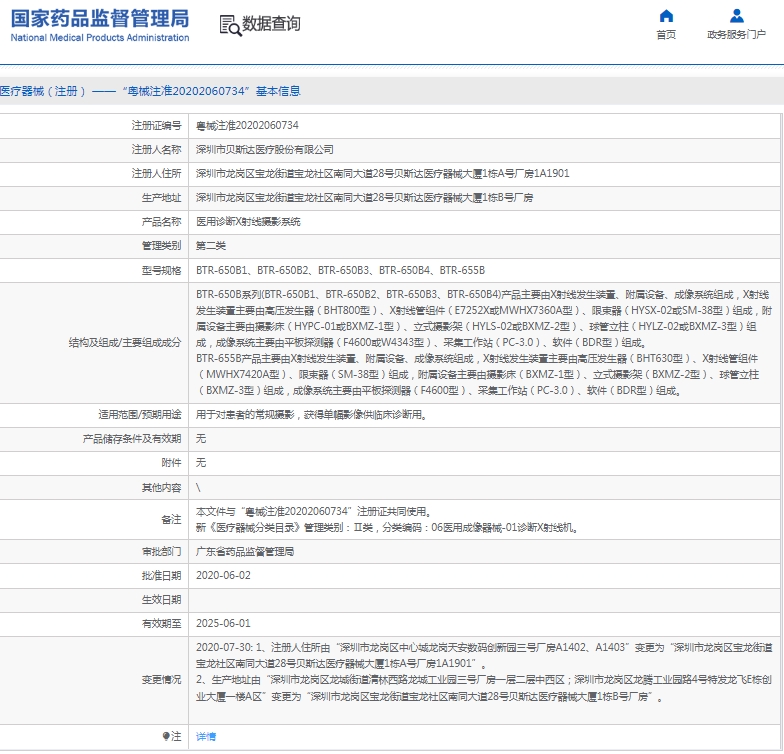Screen dimensions: 784x754
Task: Click the empty 生效日期 value cell
Action: [484, 600]
